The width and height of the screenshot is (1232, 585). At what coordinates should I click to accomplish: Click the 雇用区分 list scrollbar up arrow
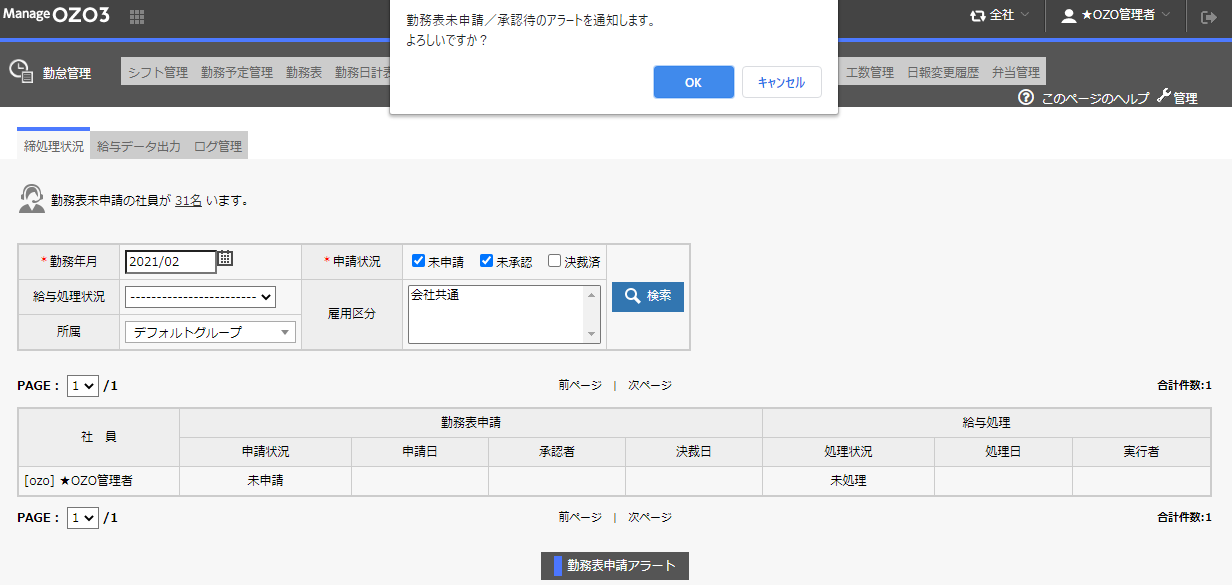(591, 295)
